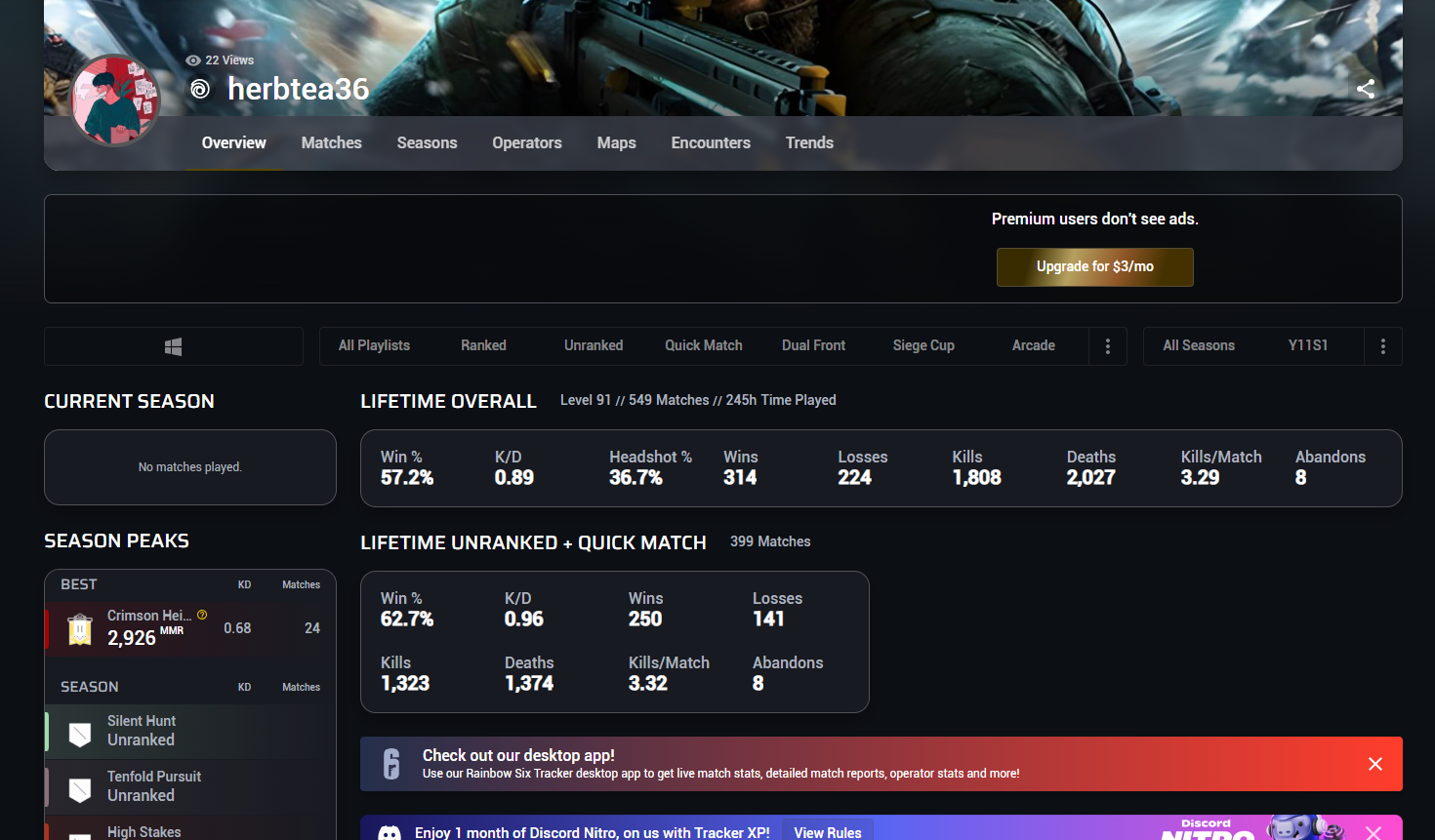Click the herbtea36 username heading
Viewport: 1435px width, 840px height.
coord(298,89)
